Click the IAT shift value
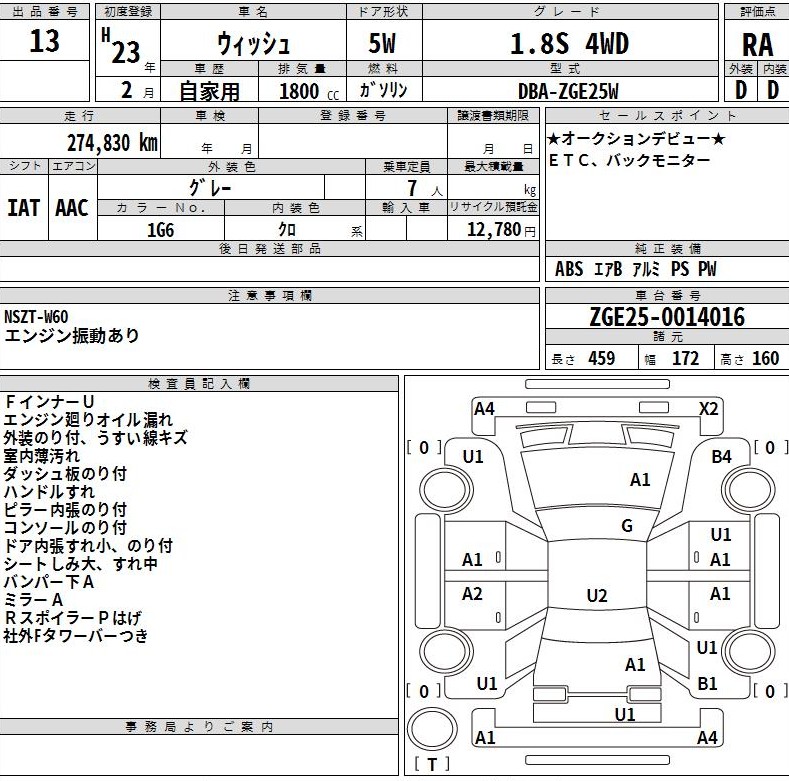 (23, 208)
